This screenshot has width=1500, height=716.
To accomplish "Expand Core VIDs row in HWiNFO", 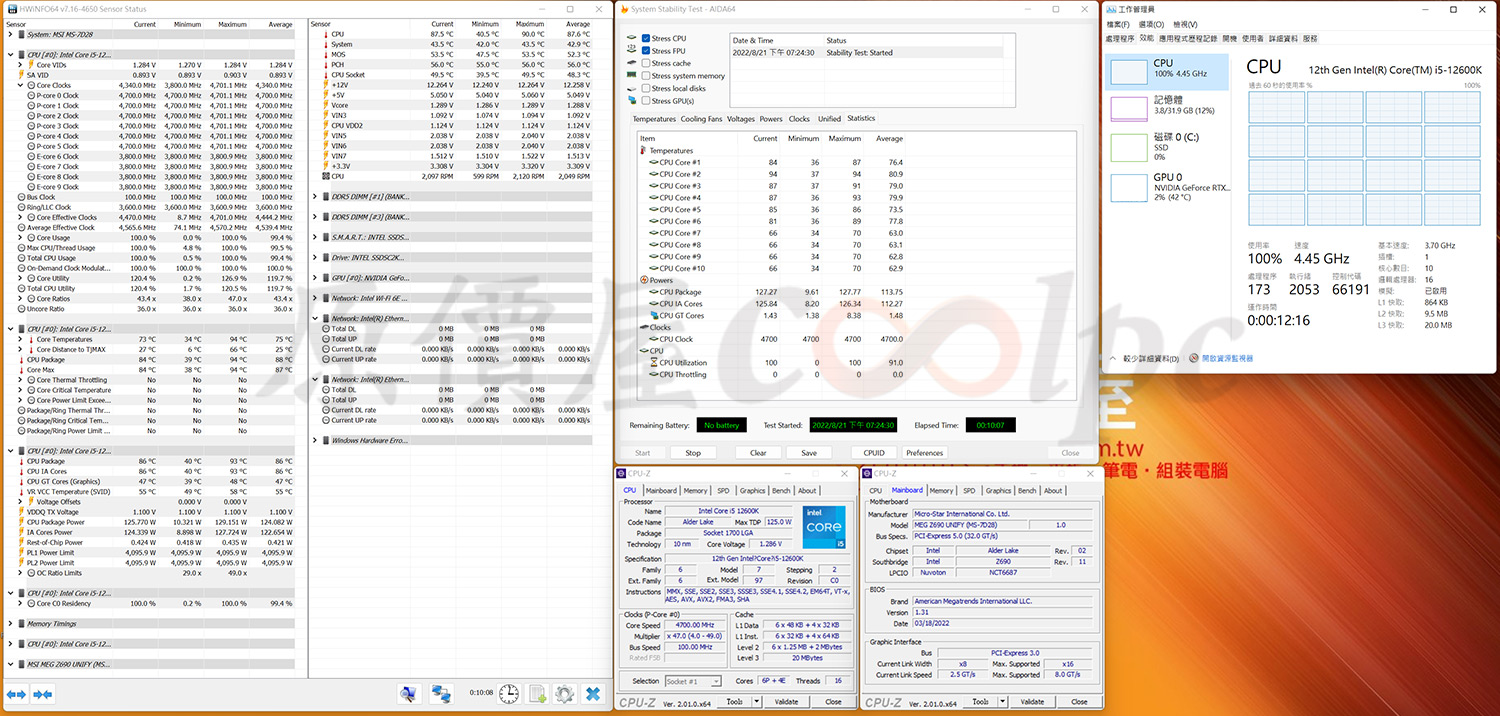I will (21, 65).
